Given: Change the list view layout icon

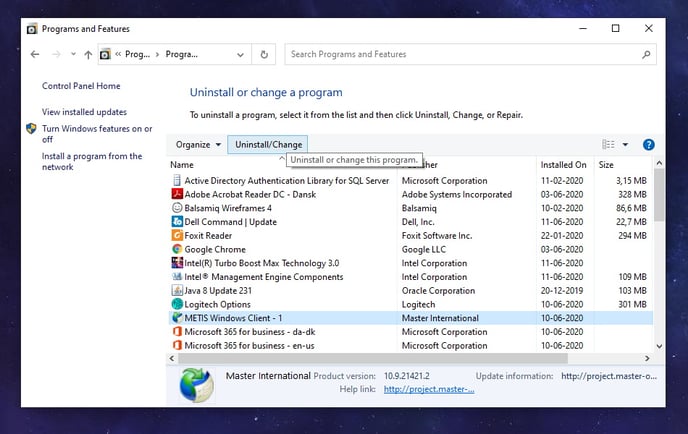Looking at the screenshot, I should click(608, 144).
